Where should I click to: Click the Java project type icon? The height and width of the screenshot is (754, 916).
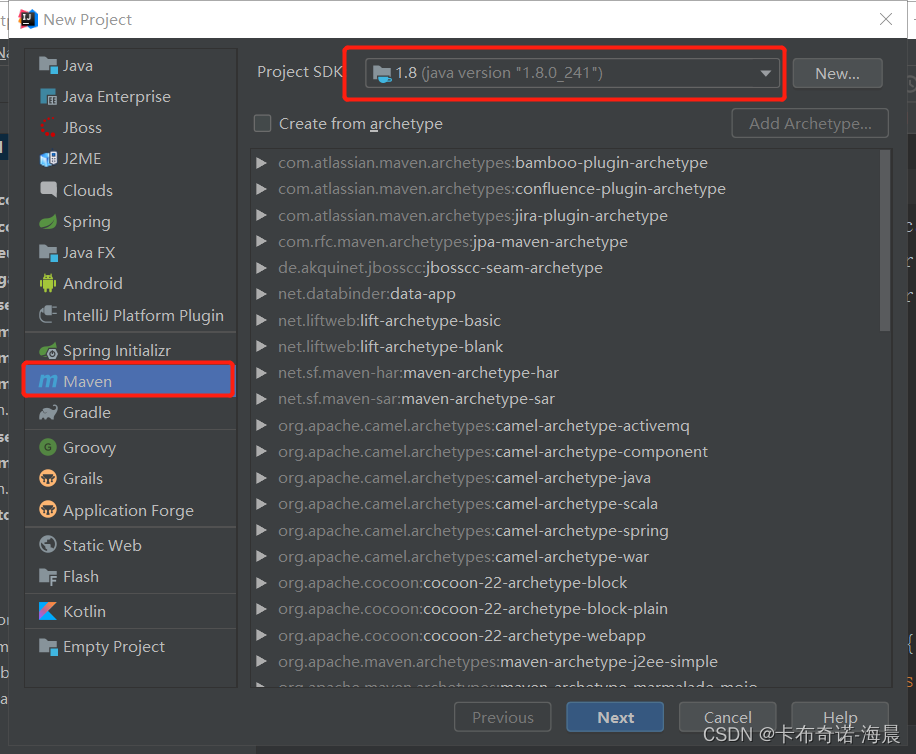[x=48, y=65]
